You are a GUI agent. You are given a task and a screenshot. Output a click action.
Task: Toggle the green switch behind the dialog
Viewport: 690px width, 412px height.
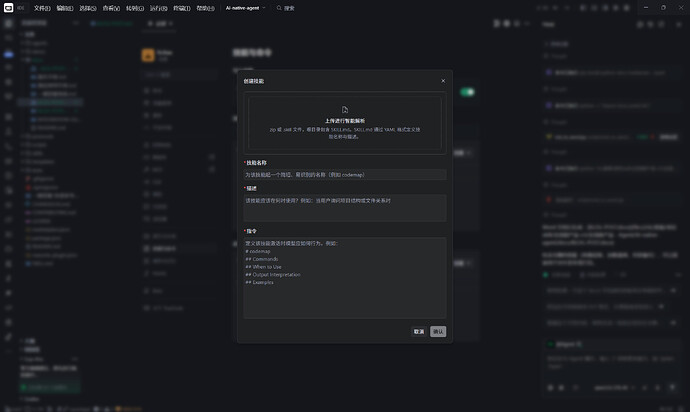pos(467,92)
